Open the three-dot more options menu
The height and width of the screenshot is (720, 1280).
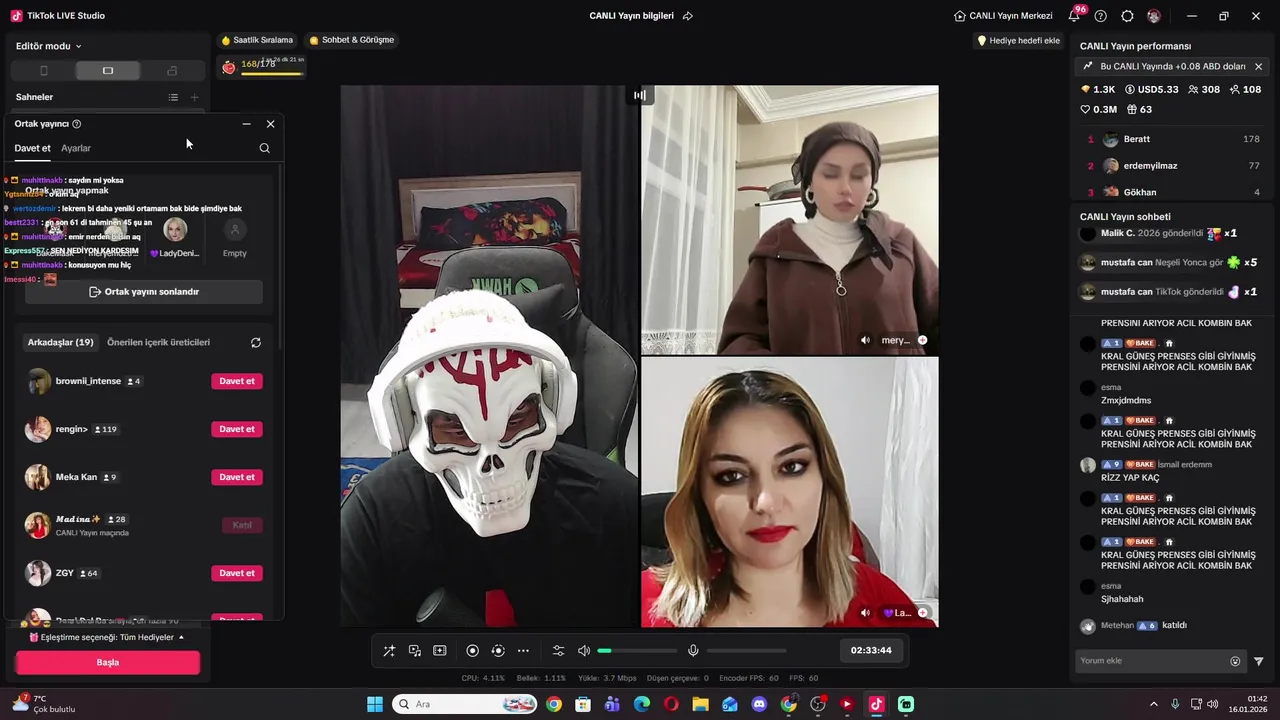click(x=523, y=650)
